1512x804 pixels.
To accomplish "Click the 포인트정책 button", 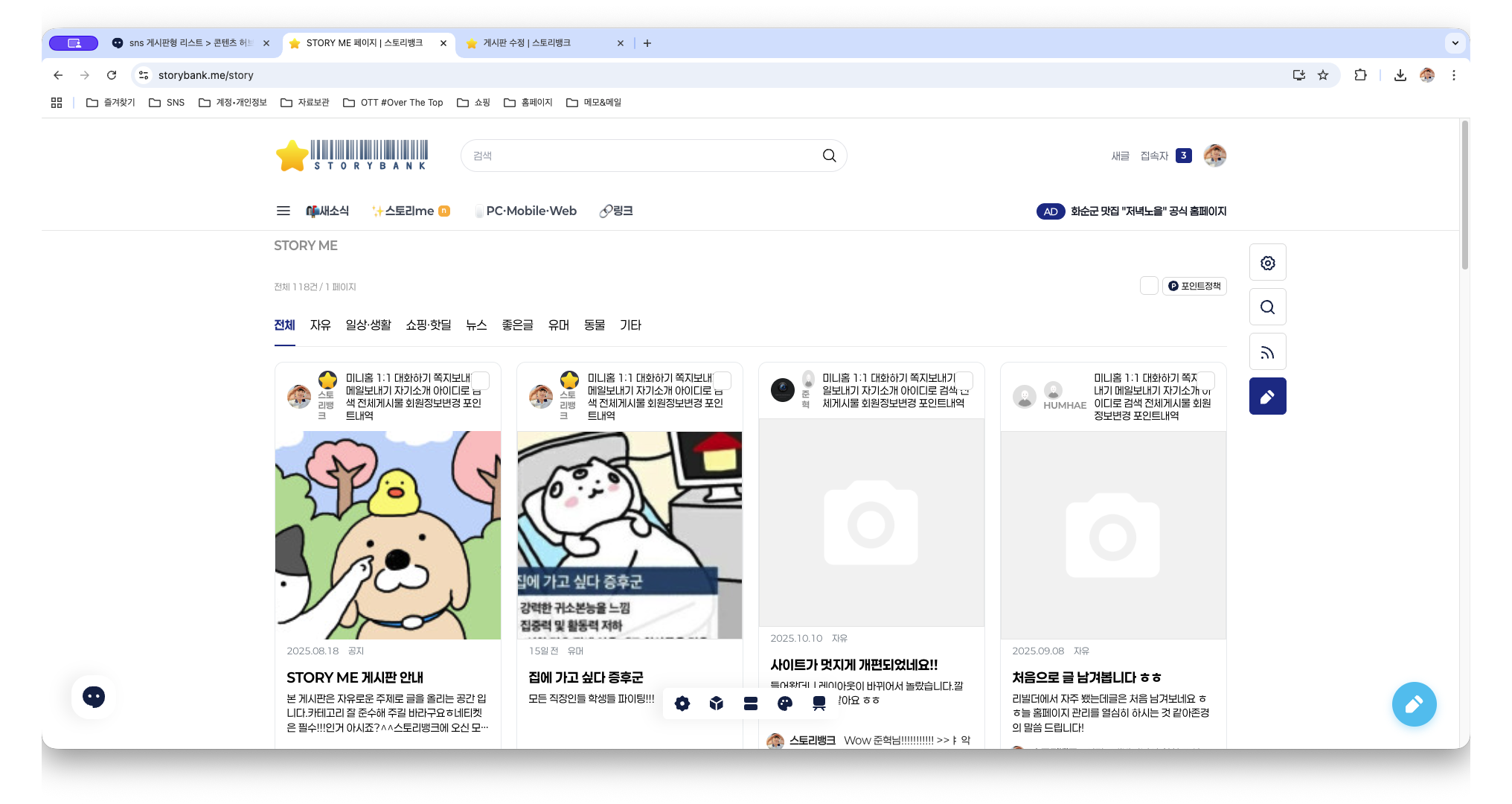I will coord(1194,286).
